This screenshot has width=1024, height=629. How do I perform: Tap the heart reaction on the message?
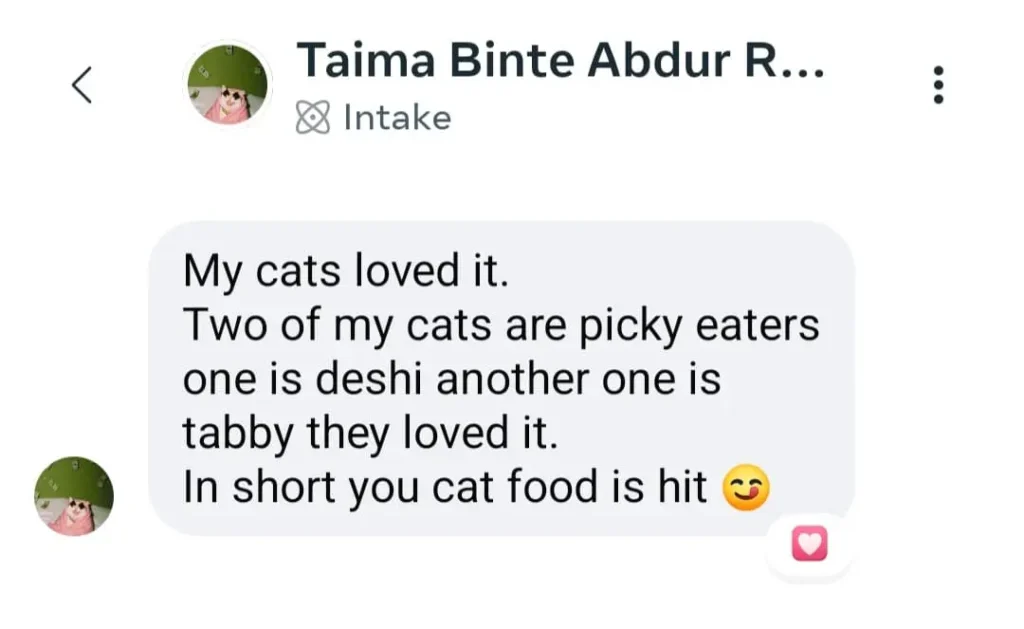point(809,545)
